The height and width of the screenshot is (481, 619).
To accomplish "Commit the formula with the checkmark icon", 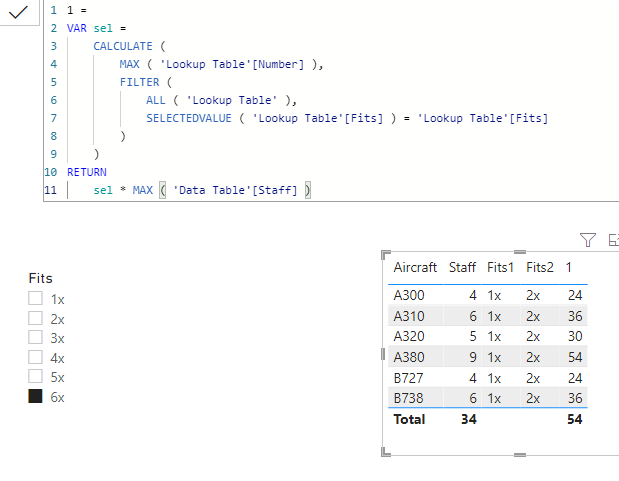I will click(18, 12).
